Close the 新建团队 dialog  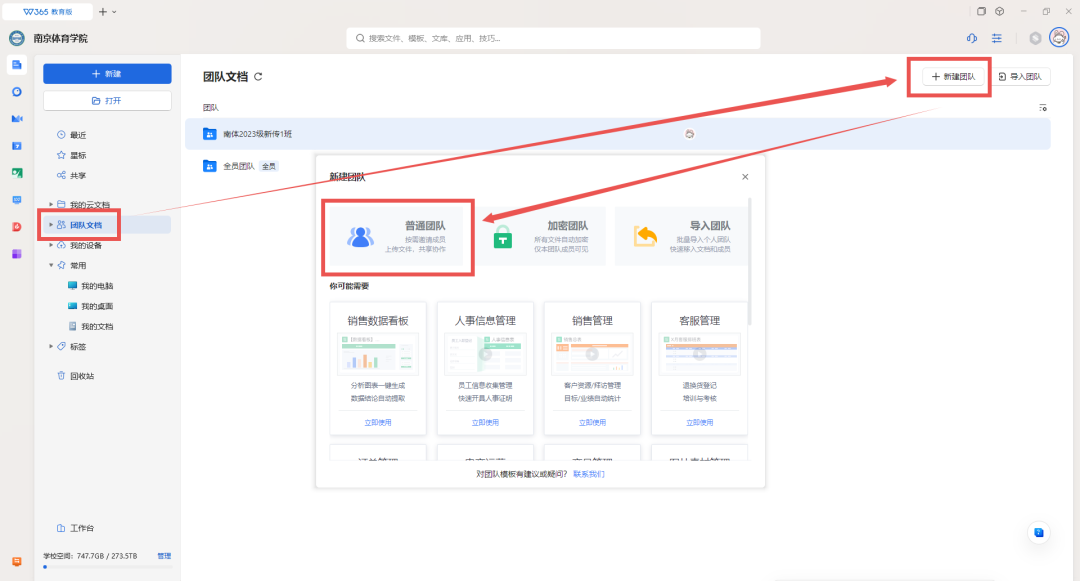click(745, 177)
